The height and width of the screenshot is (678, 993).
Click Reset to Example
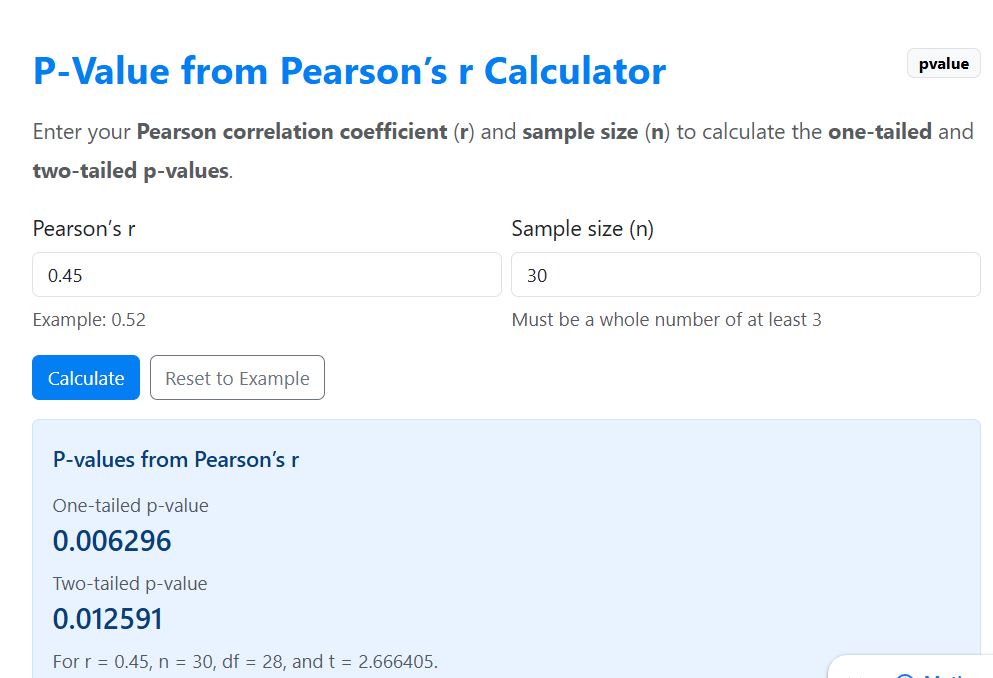point(237,377)
